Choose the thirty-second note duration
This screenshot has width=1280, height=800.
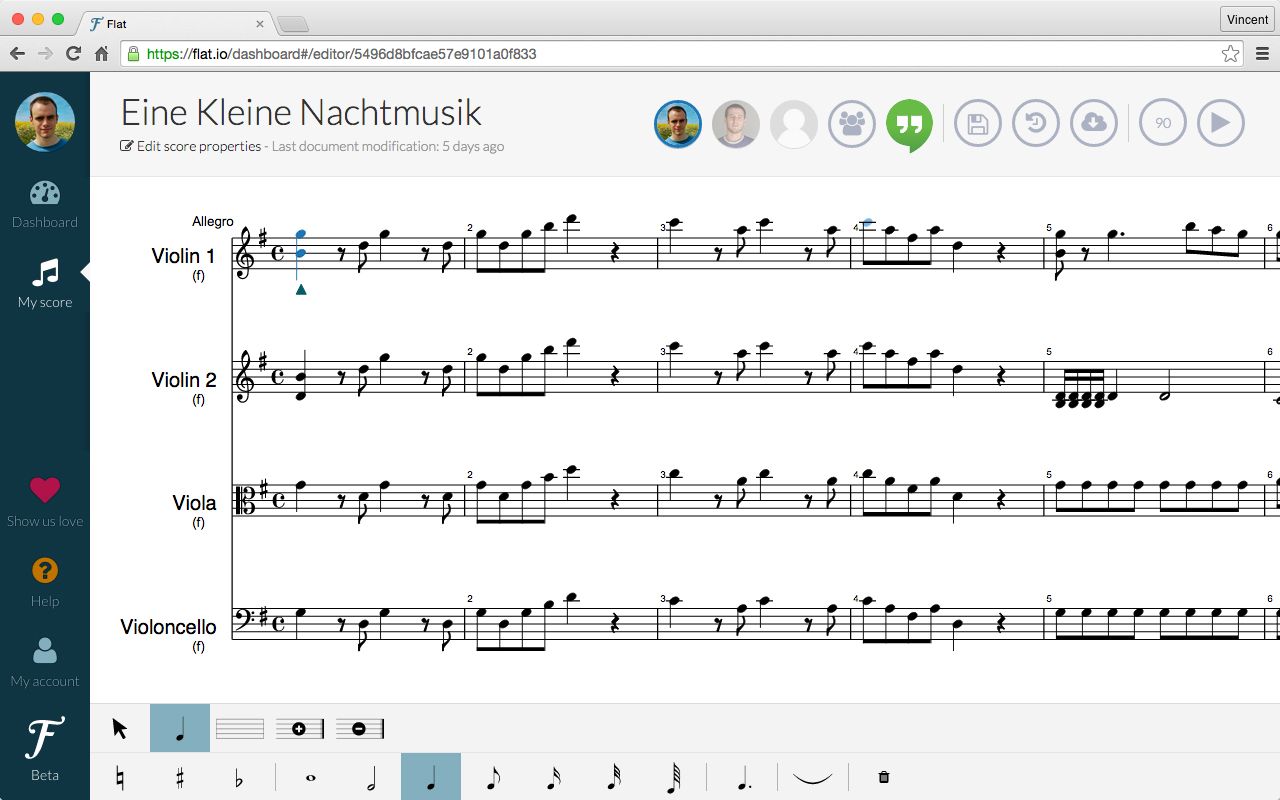tap(614, 778)
